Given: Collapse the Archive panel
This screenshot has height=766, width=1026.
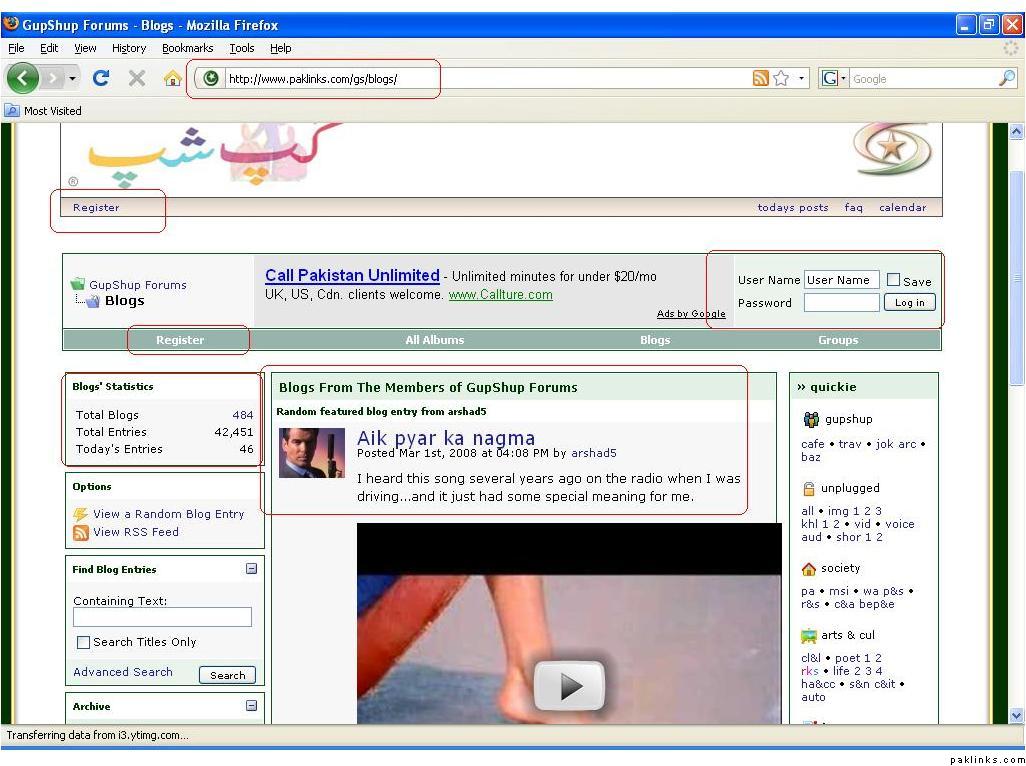Looking at the screenshot, I should point(251,706).
